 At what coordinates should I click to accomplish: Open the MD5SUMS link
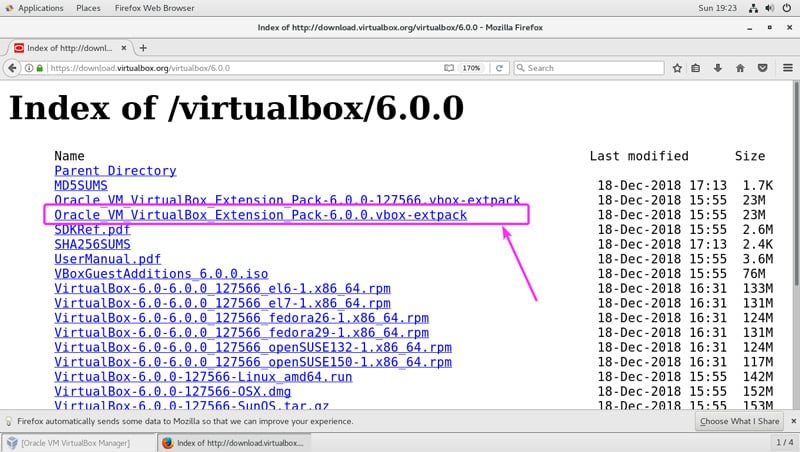pyautogui.click(x=81, y=186)
